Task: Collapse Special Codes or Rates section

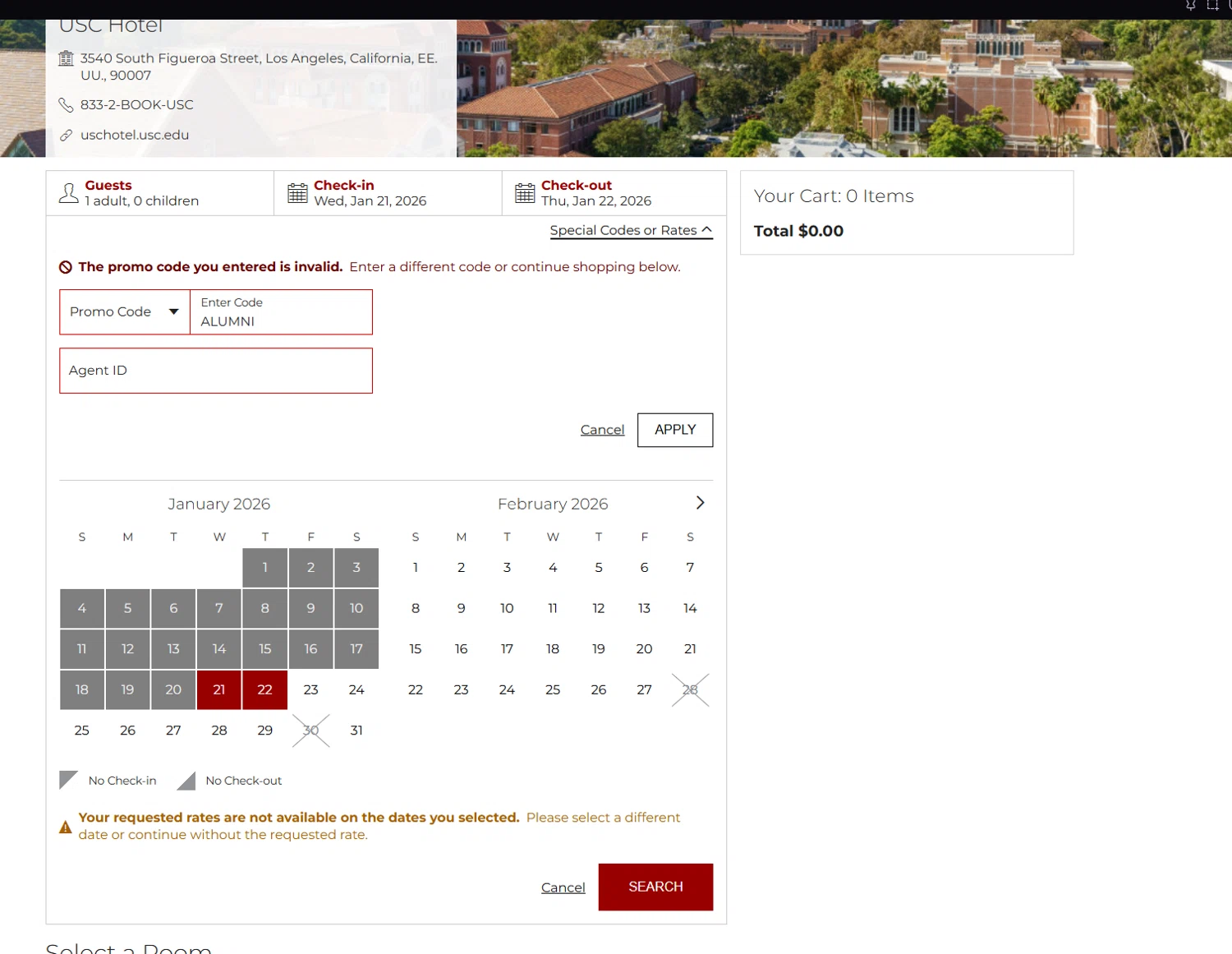Action: (631, 230)
